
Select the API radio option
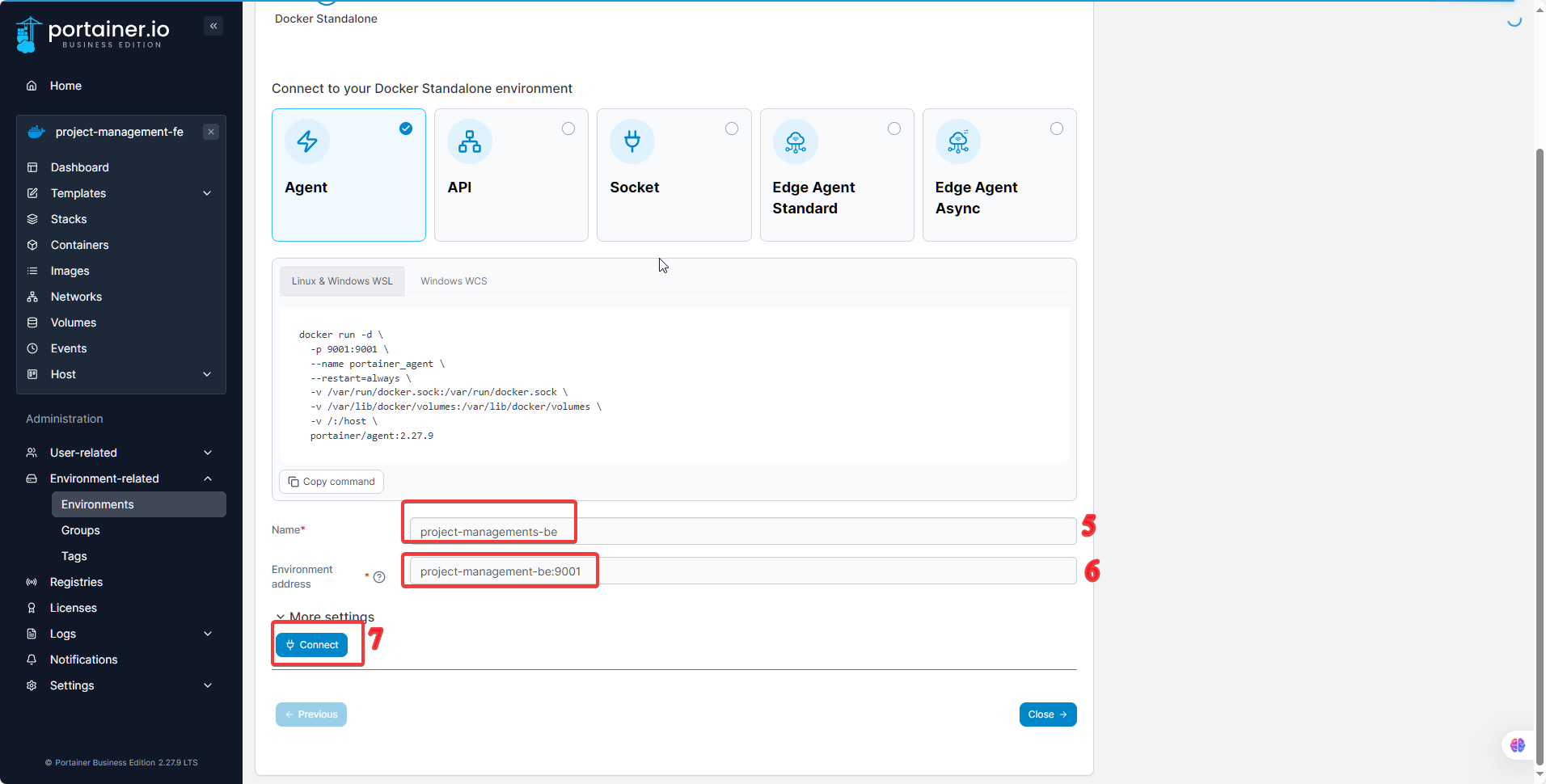tap(568, 129)
